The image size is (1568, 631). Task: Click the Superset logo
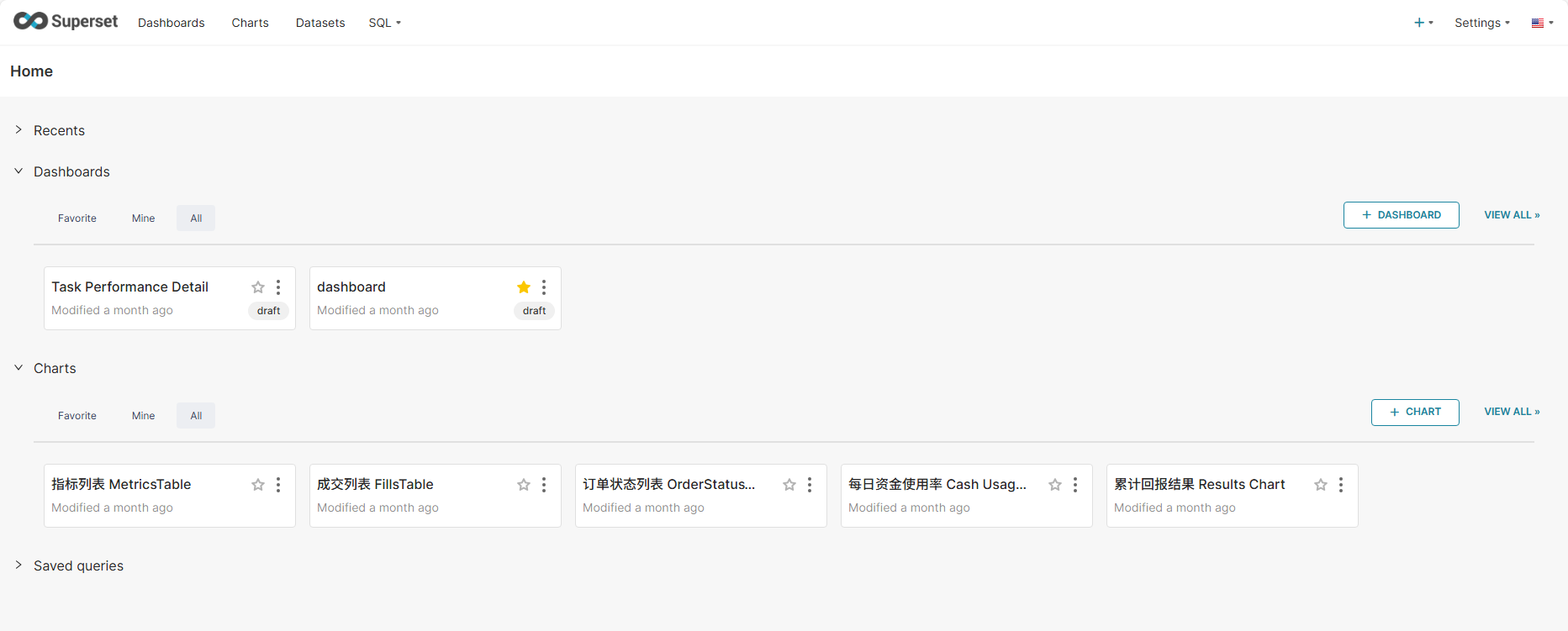click(66, 22)
